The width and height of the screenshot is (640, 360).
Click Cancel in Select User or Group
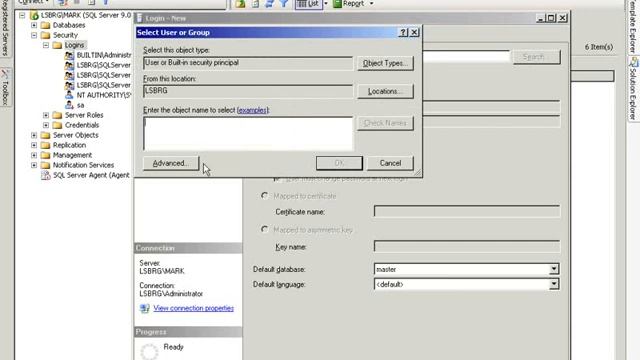[x=390, y=163]
